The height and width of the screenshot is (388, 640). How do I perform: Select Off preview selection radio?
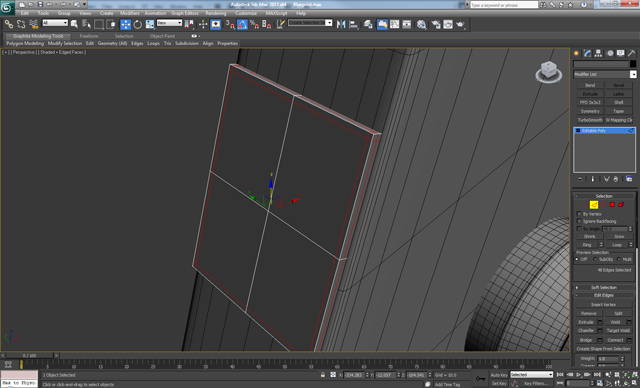click(577, 259)
